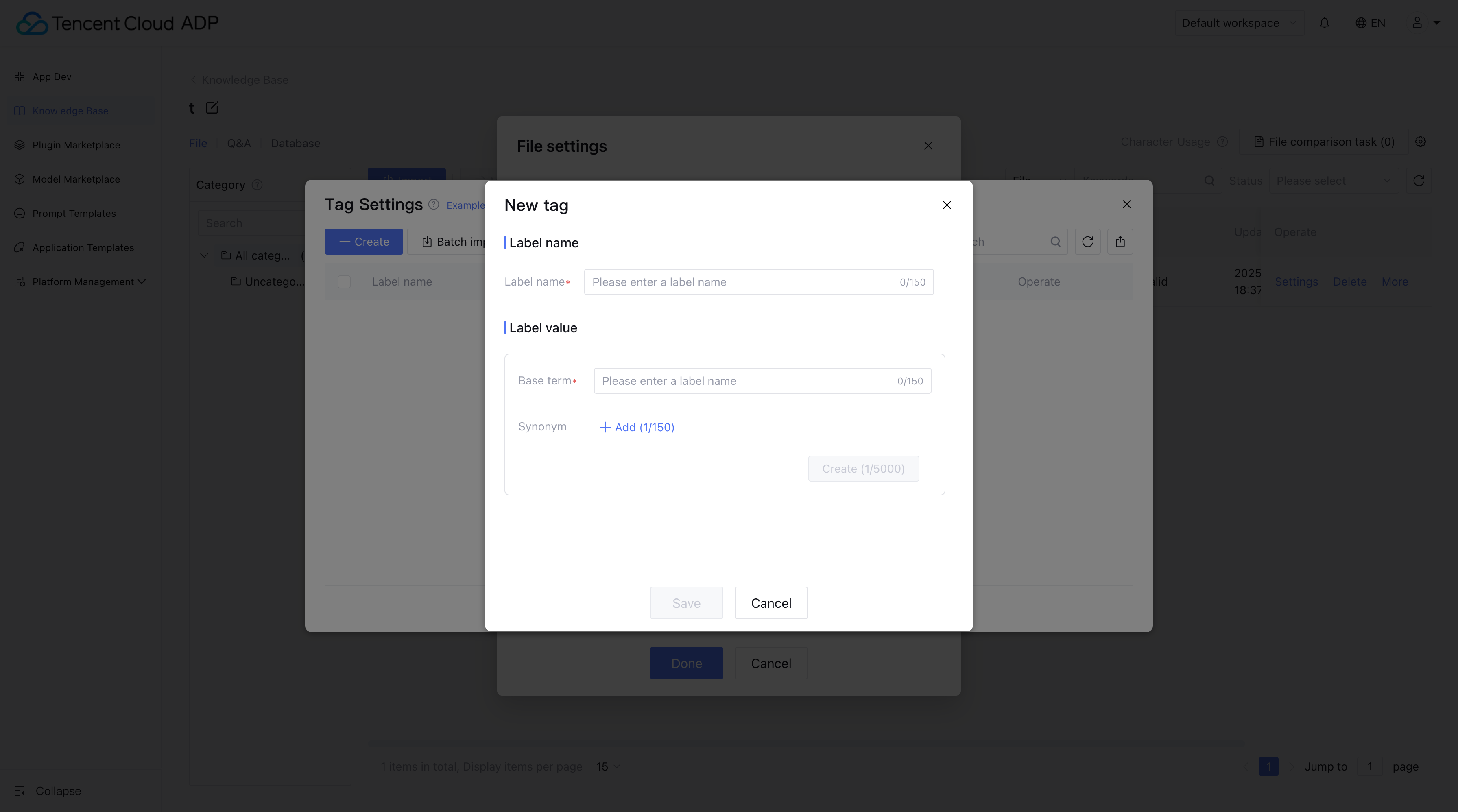Open knowledge base settings gear icon
This screenshot has width=1458, height=812.
[x=1421, y=142]
